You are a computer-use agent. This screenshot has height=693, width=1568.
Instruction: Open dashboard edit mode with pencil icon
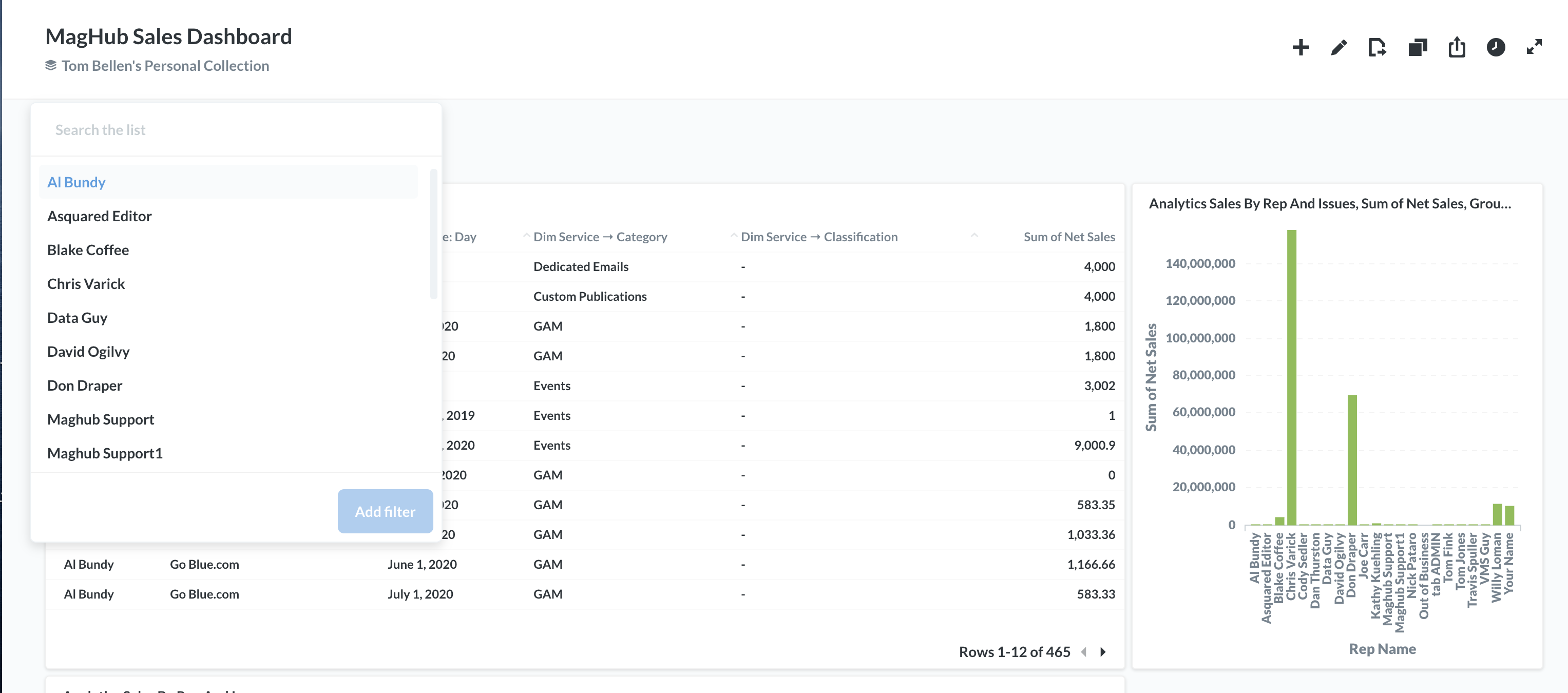tap(1338, 47)
